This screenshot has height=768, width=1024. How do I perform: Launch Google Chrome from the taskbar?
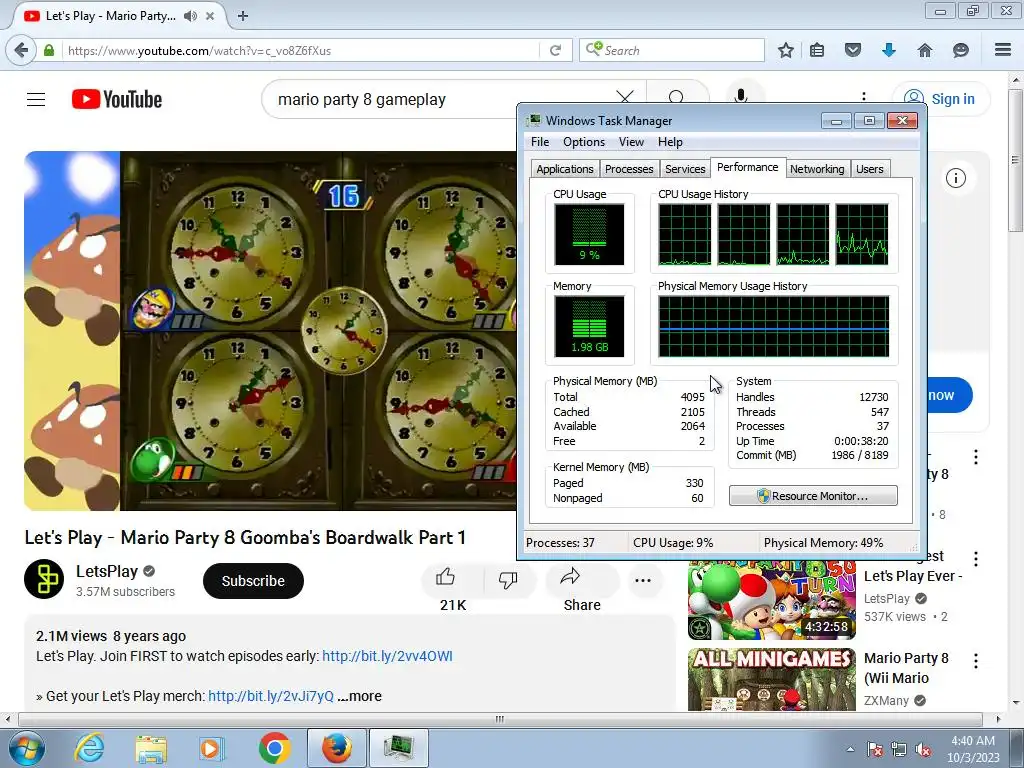(274, 748)
